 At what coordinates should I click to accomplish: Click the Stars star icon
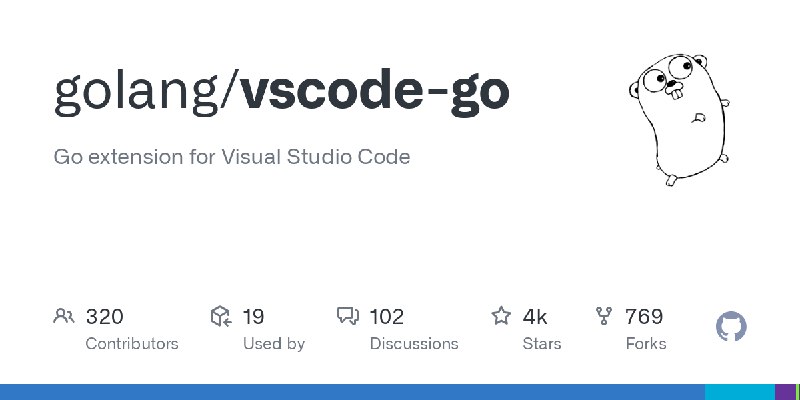(501, 316)
